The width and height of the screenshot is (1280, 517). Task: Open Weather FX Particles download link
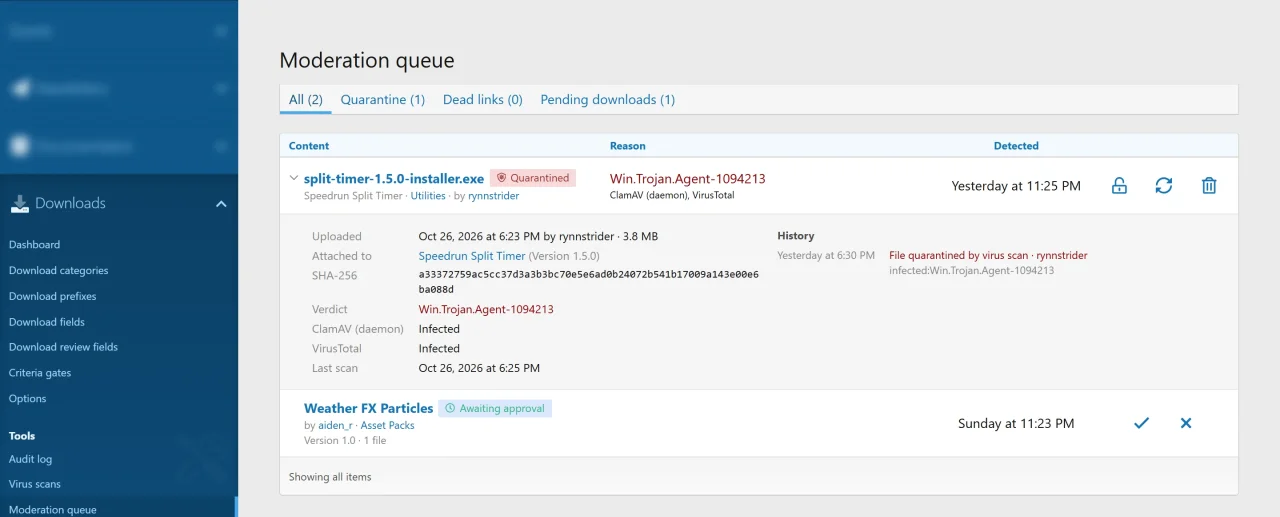pos(368,408)
